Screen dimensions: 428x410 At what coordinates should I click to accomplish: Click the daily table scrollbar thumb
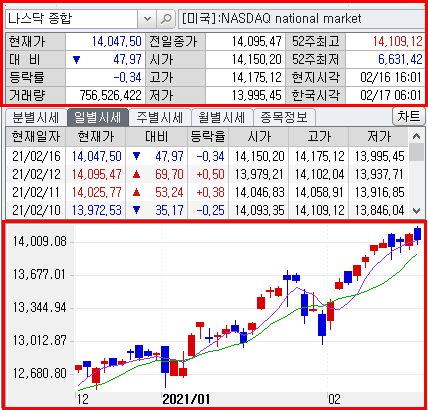[416, 153]
